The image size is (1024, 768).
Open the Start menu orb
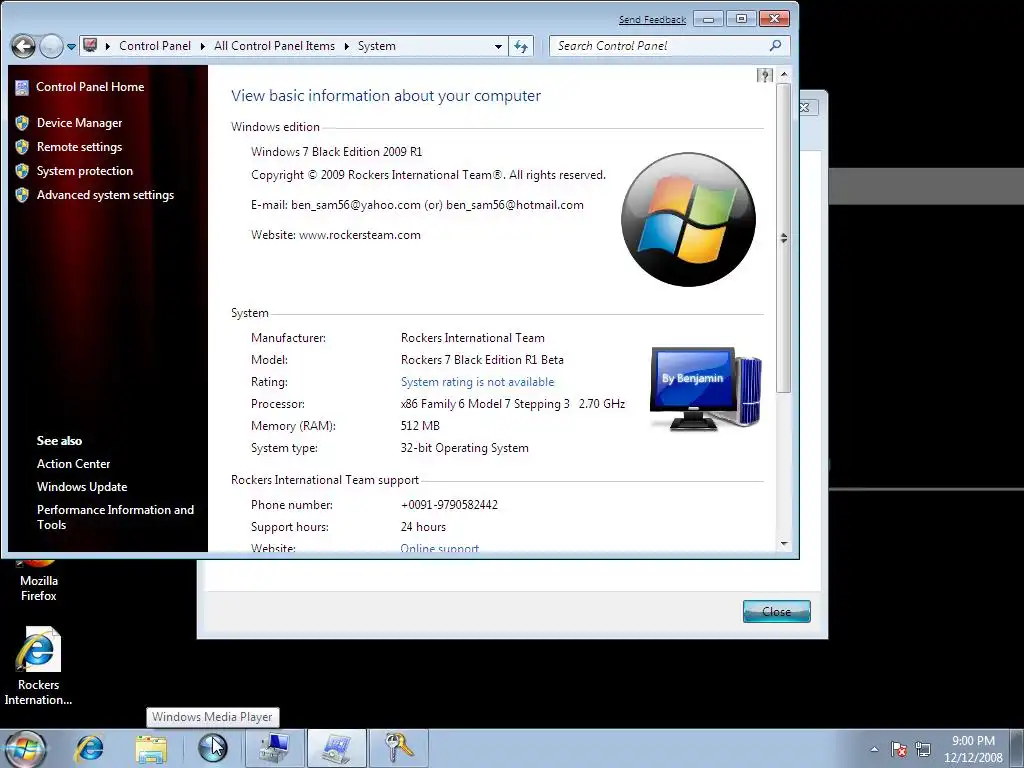click(25, 748)
